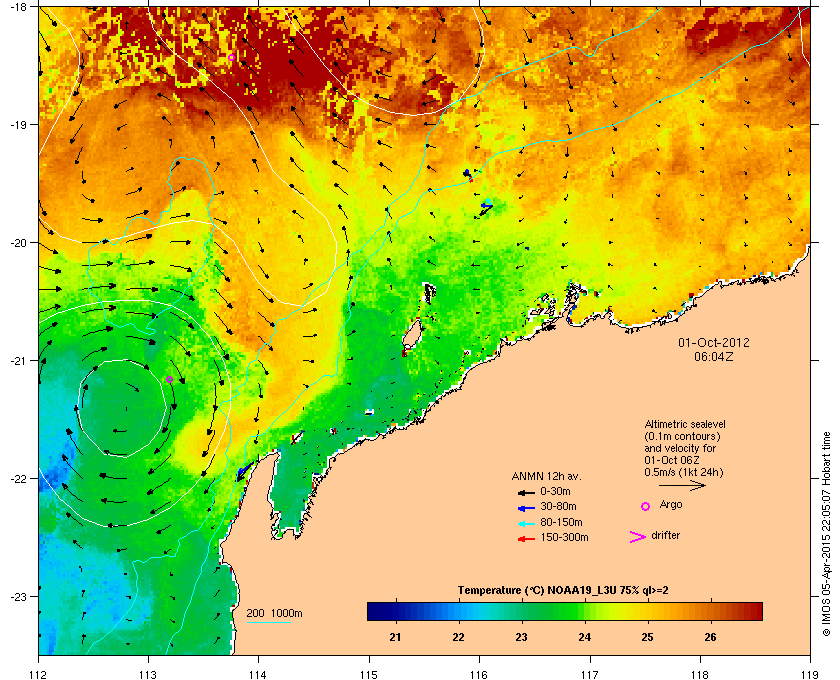Click the longitude axis label 114
840x680 pixels.
(x=258, y=674)
